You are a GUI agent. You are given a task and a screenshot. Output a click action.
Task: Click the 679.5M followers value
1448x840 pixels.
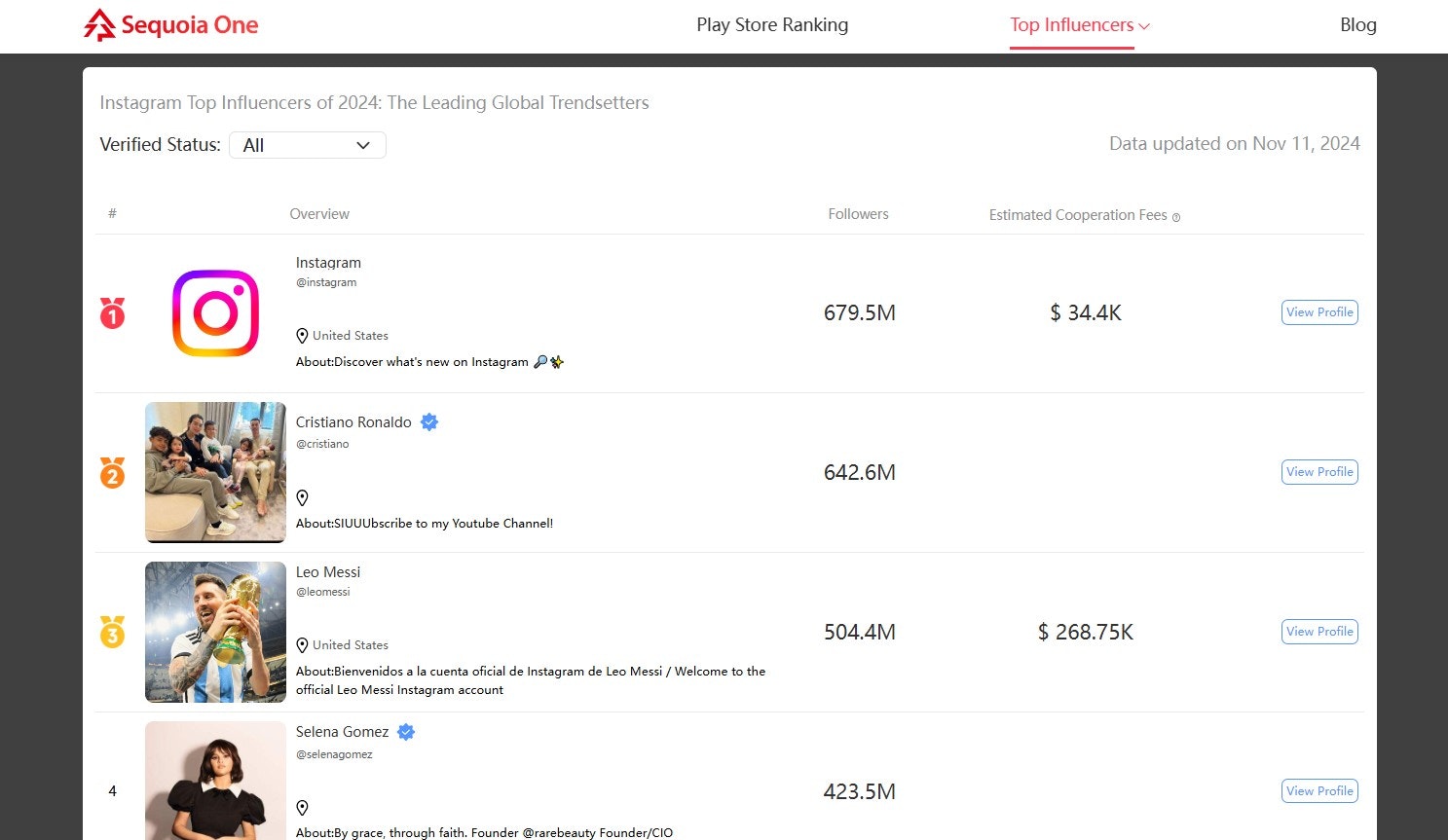(860, 313)
